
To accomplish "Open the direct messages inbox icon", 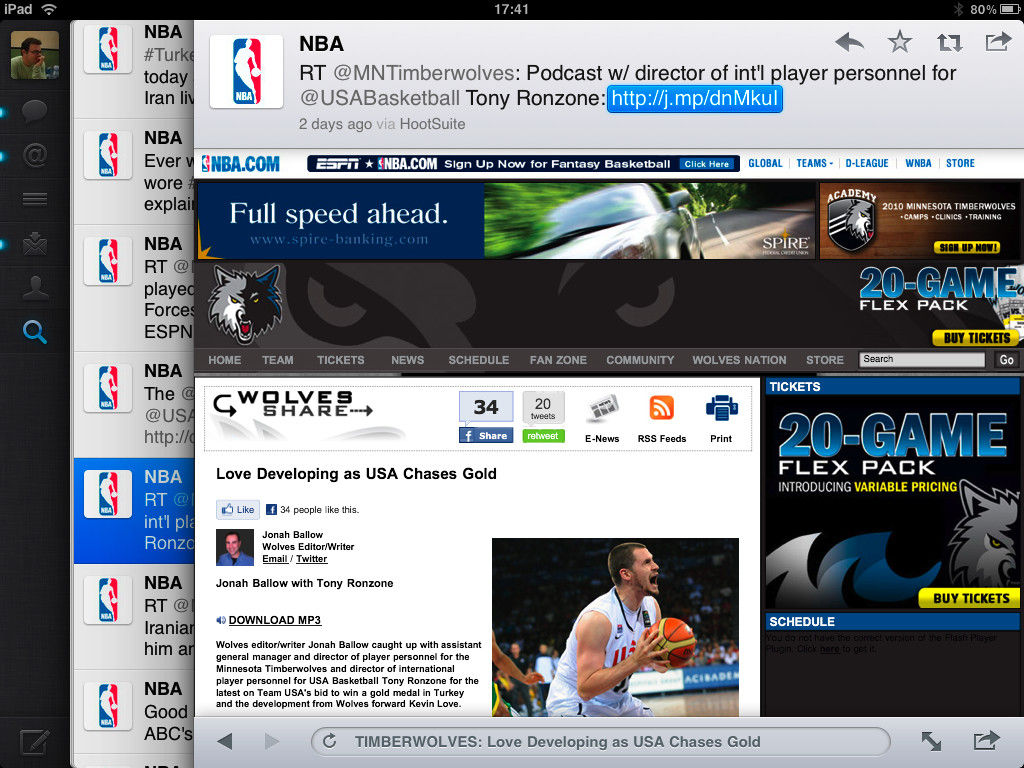I will 35,243.
